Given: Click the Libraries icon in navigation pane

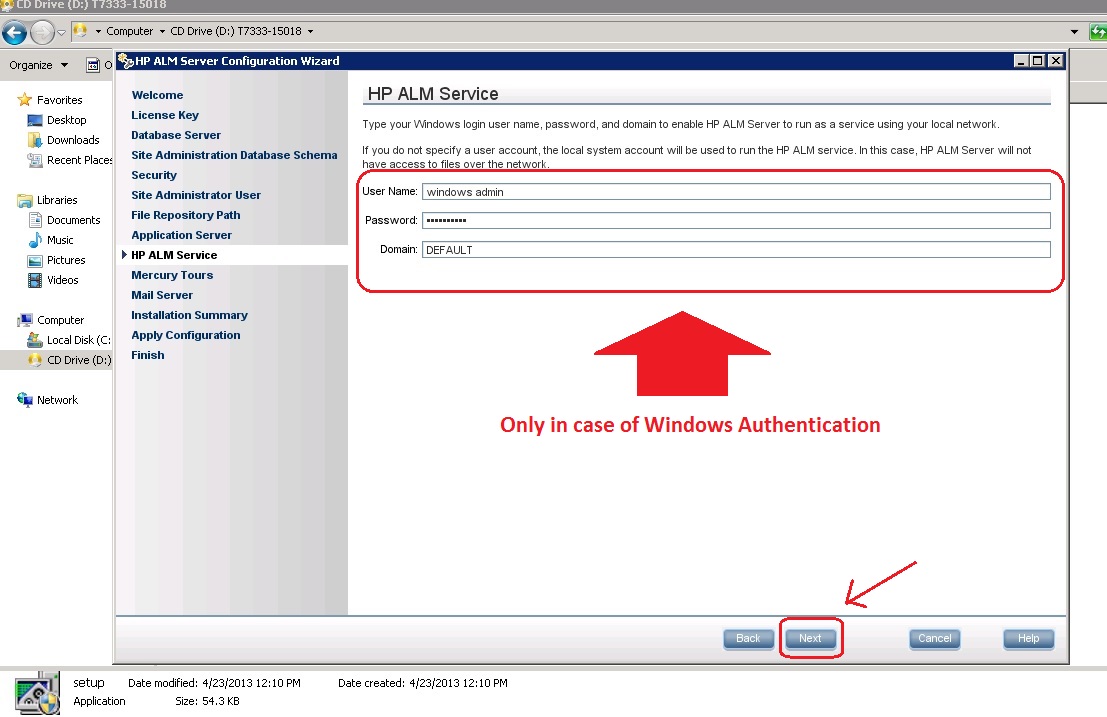Looking at the screenshot, I should click(25, 200).
